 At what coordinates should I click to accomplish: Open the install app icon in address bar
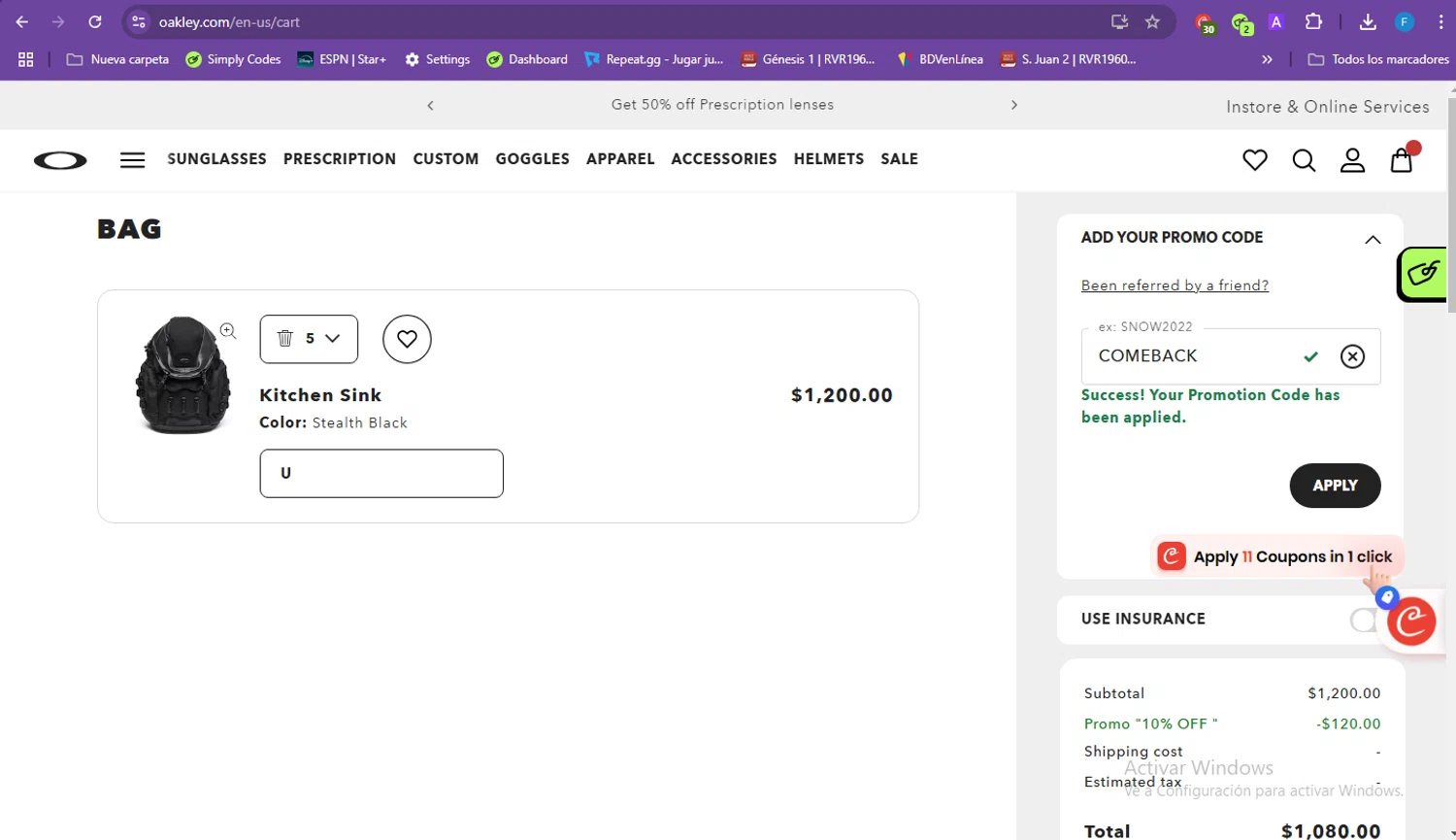(1119, 21)
